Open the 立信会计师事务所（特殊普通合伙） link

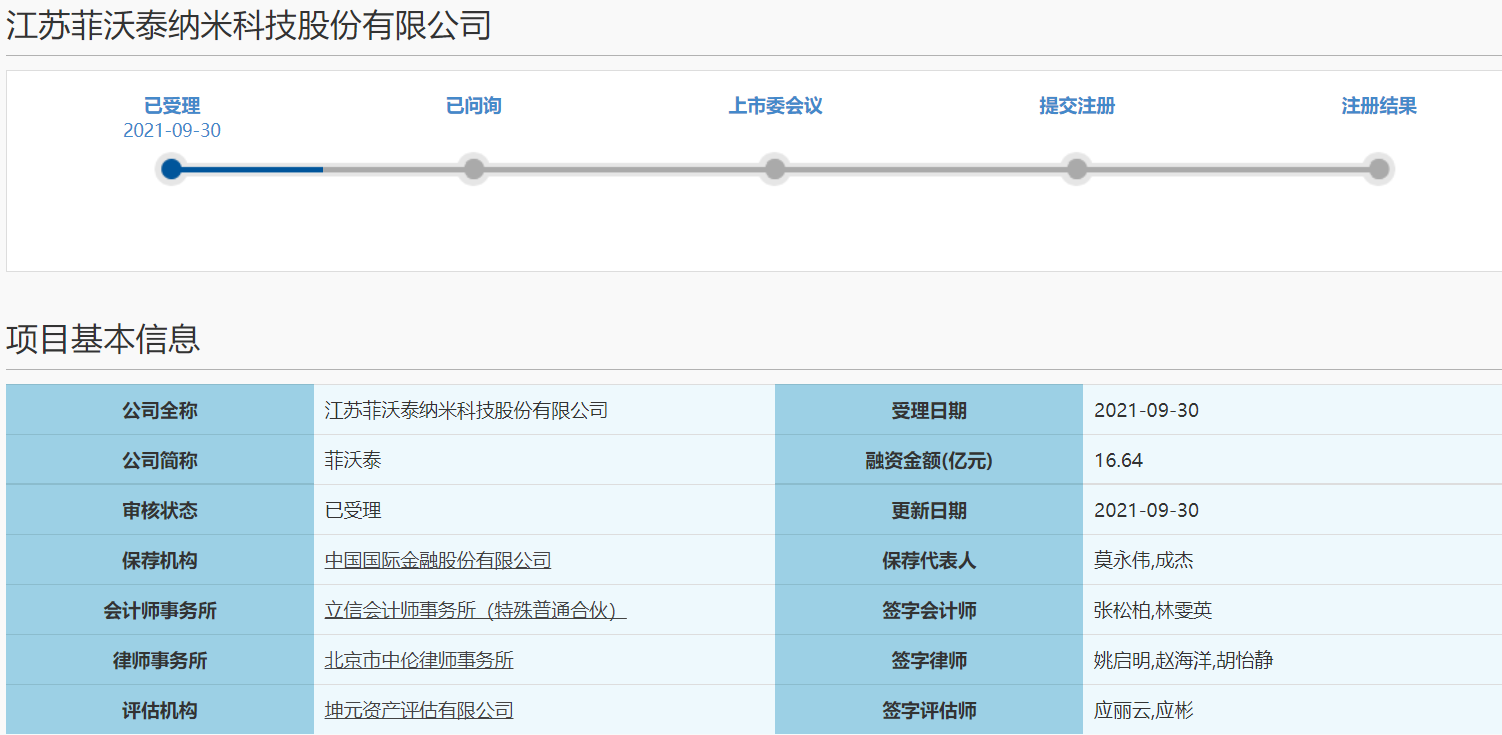point(475,610)
